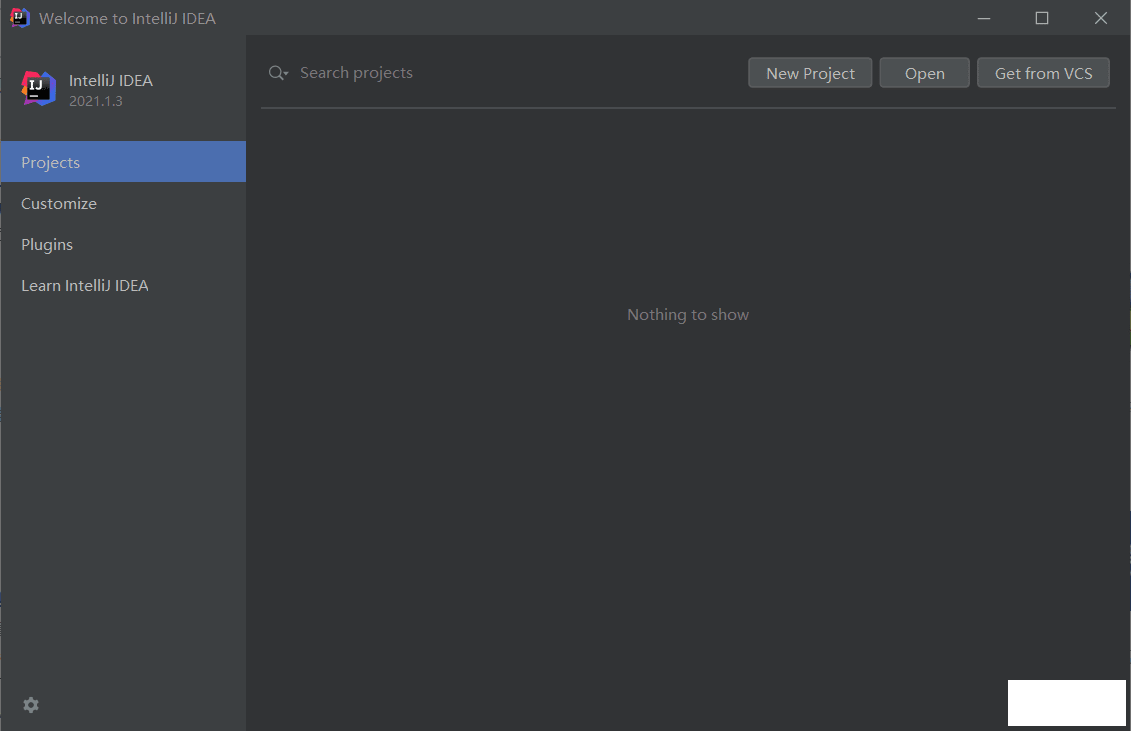Click the "Nothing to show" placeholder text

[687, 315]
